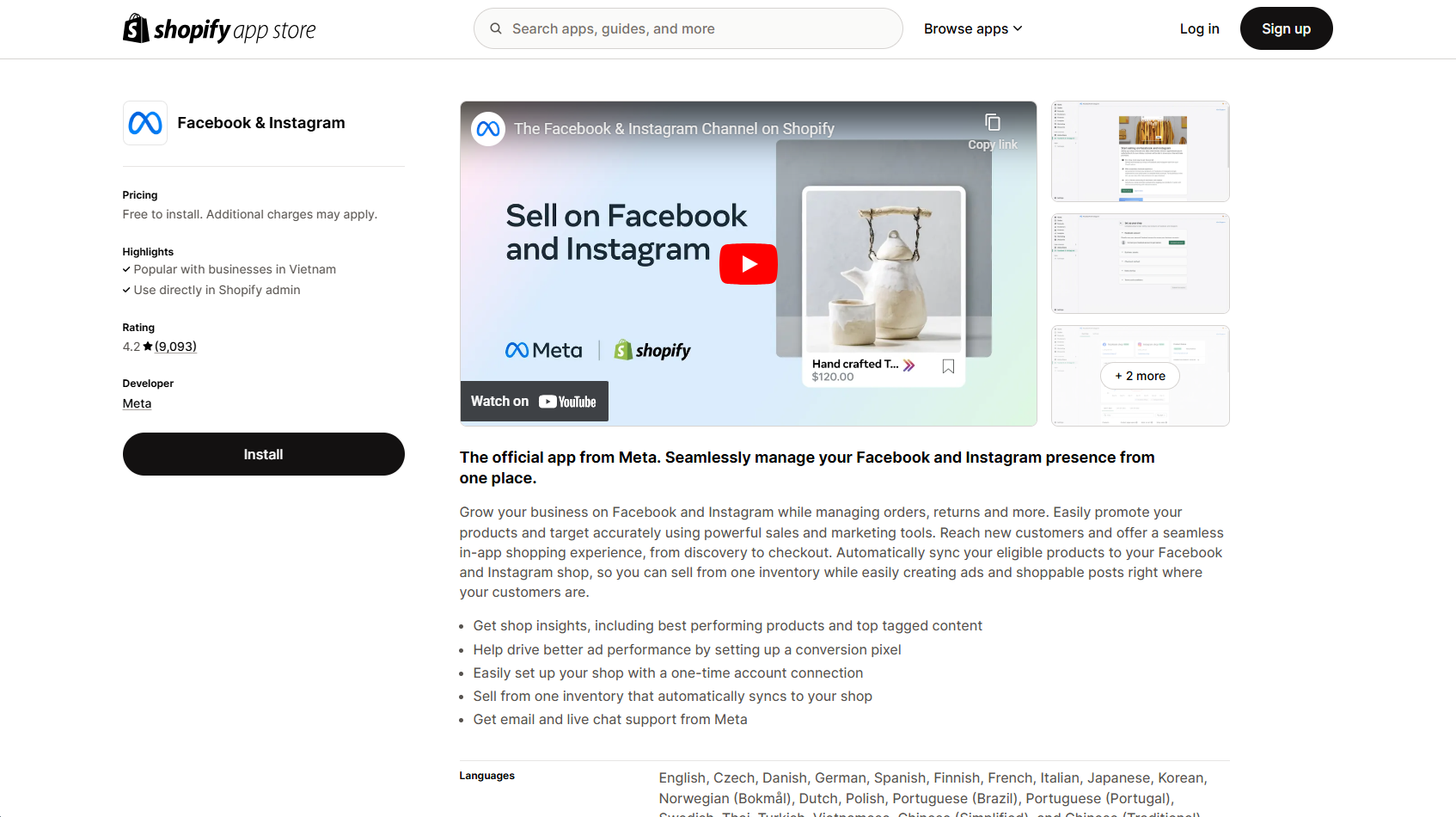Screen dimensions: 1456x817
Task: Click the Meta logo beside Facebook & Instagram
Action: pos(145,123)
